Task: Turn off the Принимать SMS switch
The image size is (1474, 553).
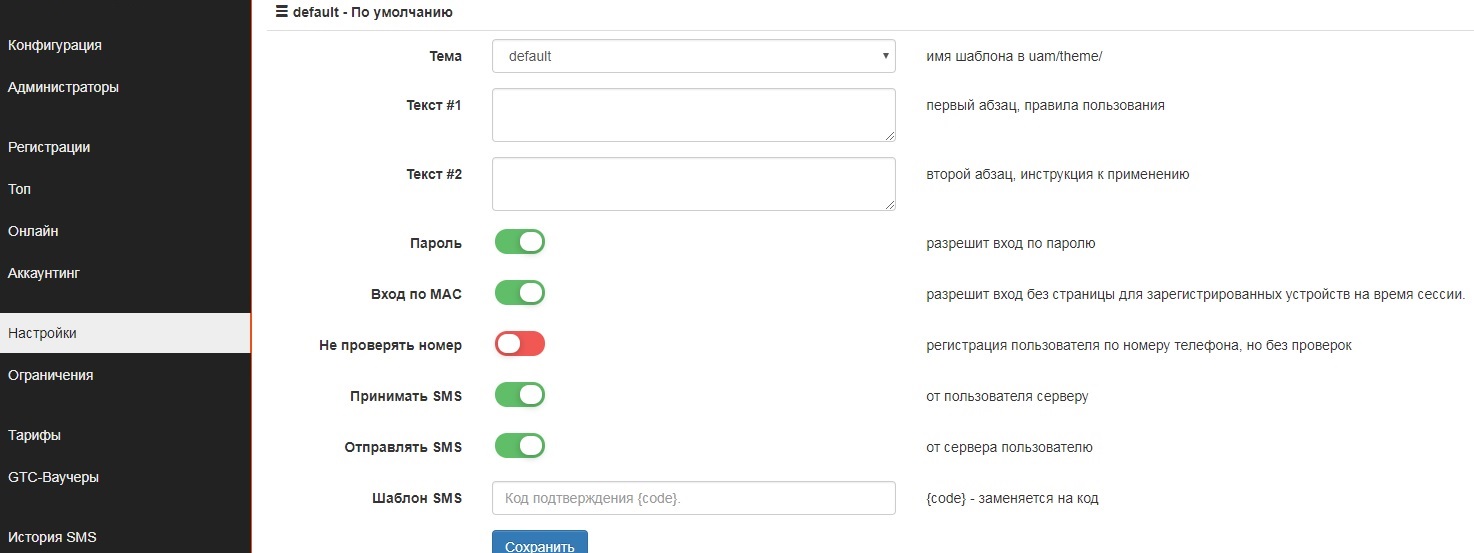Action: pos(519,395)
